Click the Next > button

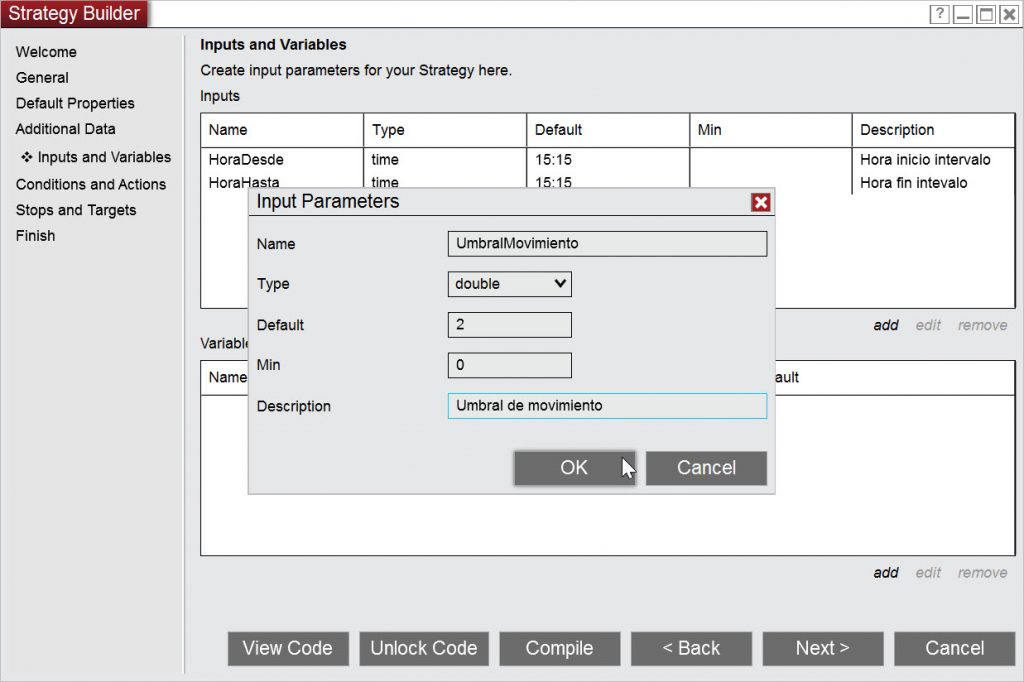pyautogui.click(x=823, y=649)
